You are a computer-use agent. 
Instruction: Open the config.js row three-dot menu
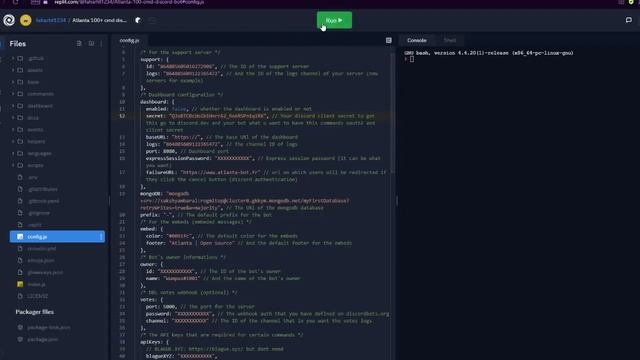pos(101,237)
